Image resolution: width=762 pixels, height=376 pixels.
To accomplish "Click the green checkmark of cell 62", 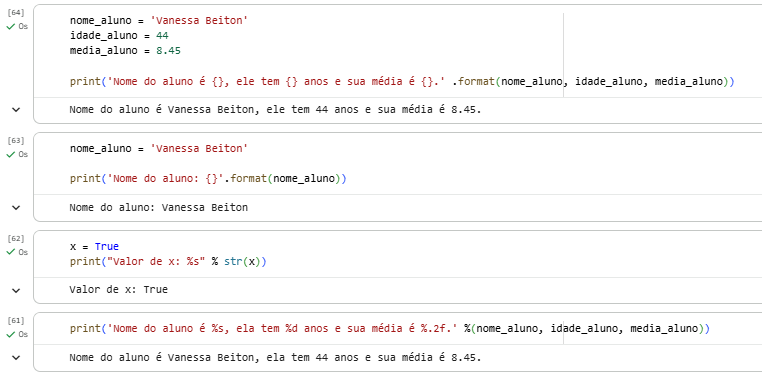I will 10,252.
